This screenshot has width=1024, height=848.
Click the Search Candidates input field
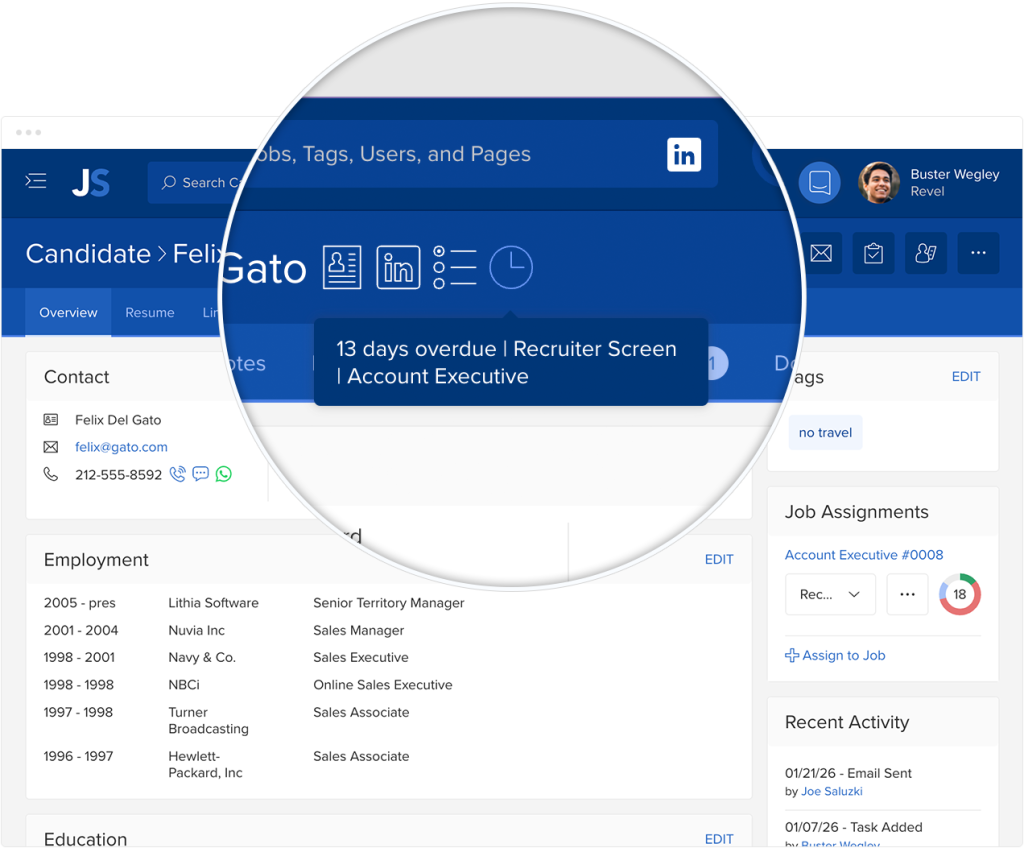(210, 182)
